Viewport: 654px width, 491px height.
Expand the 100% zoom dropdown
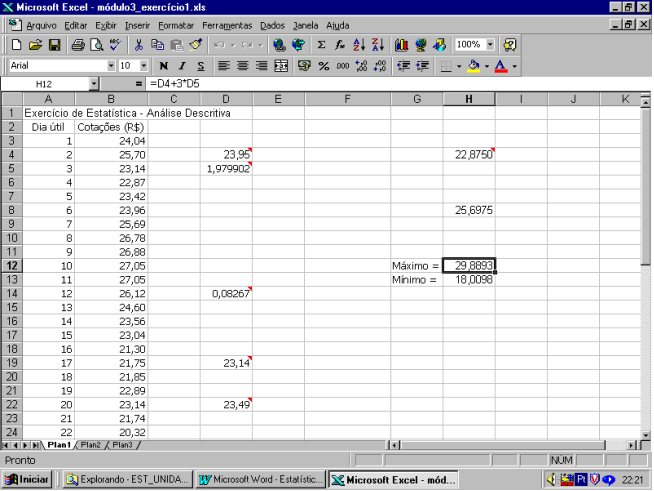coord(491,45)
